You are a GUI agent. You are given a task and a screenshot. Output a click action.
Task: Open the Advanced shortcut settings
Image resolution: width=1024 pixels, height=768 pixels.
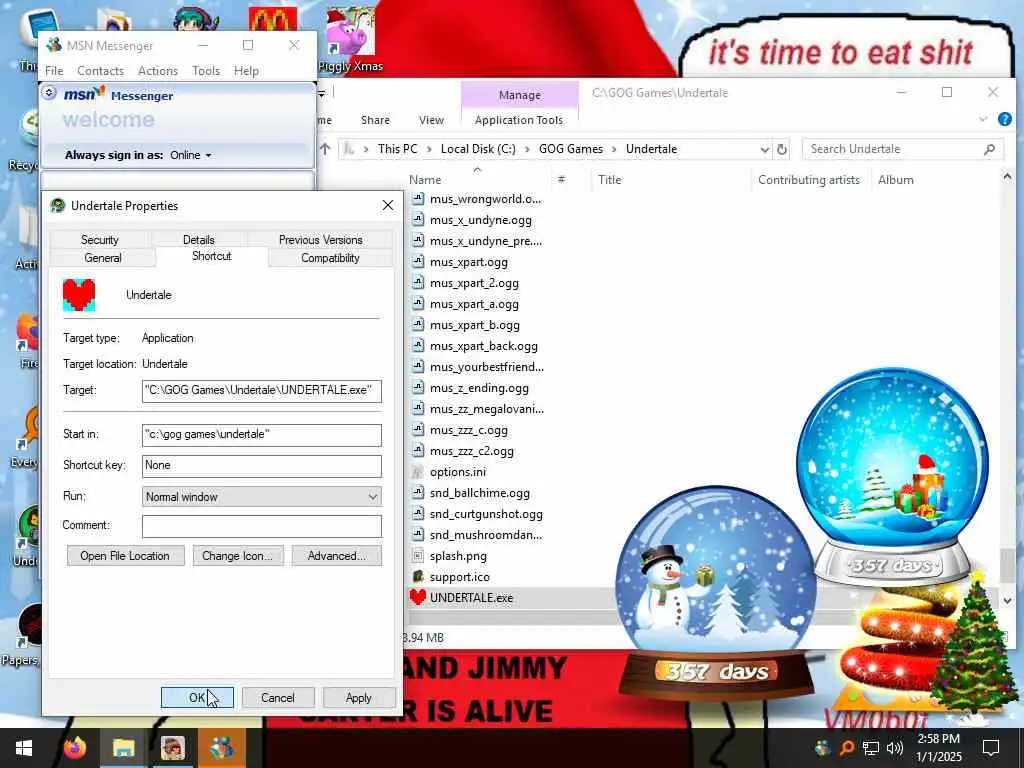point(336,556)
